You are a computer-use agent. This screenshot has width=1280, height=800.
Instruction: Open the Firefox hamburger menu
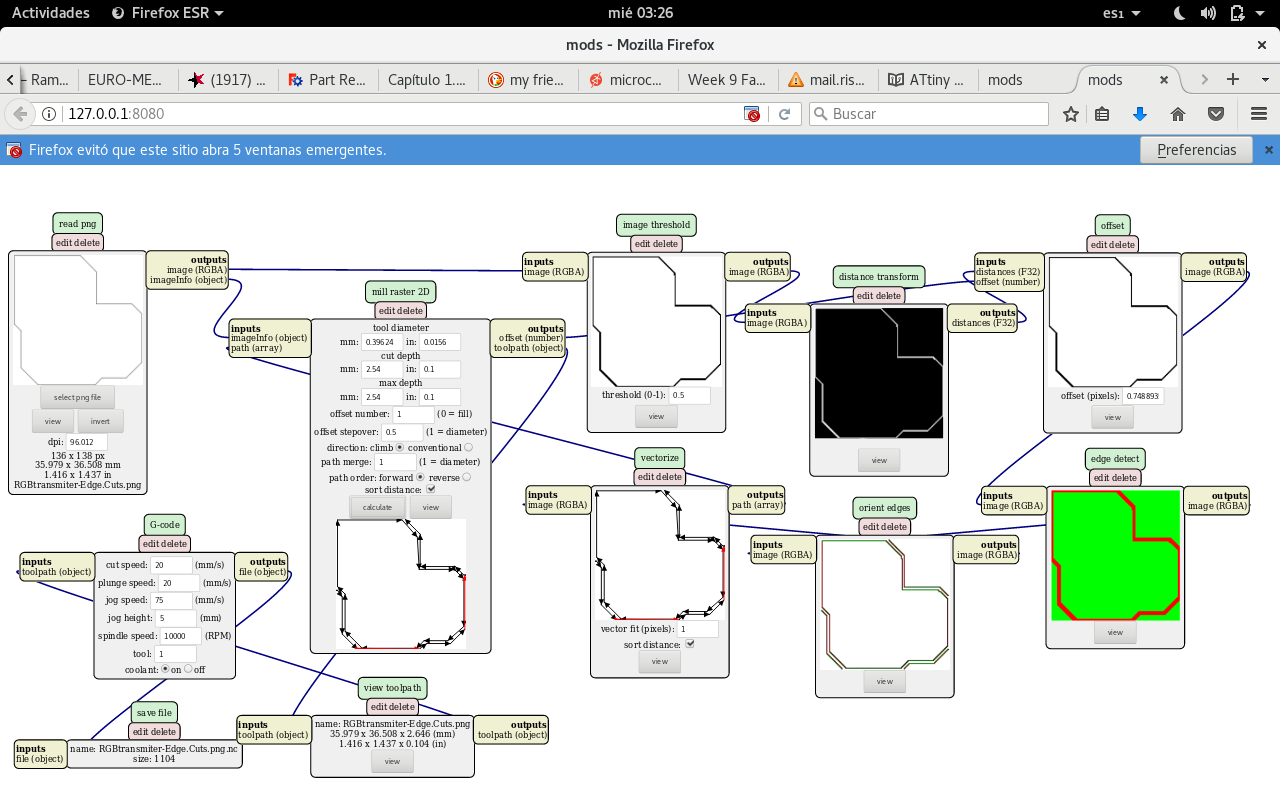[1258, 114]
